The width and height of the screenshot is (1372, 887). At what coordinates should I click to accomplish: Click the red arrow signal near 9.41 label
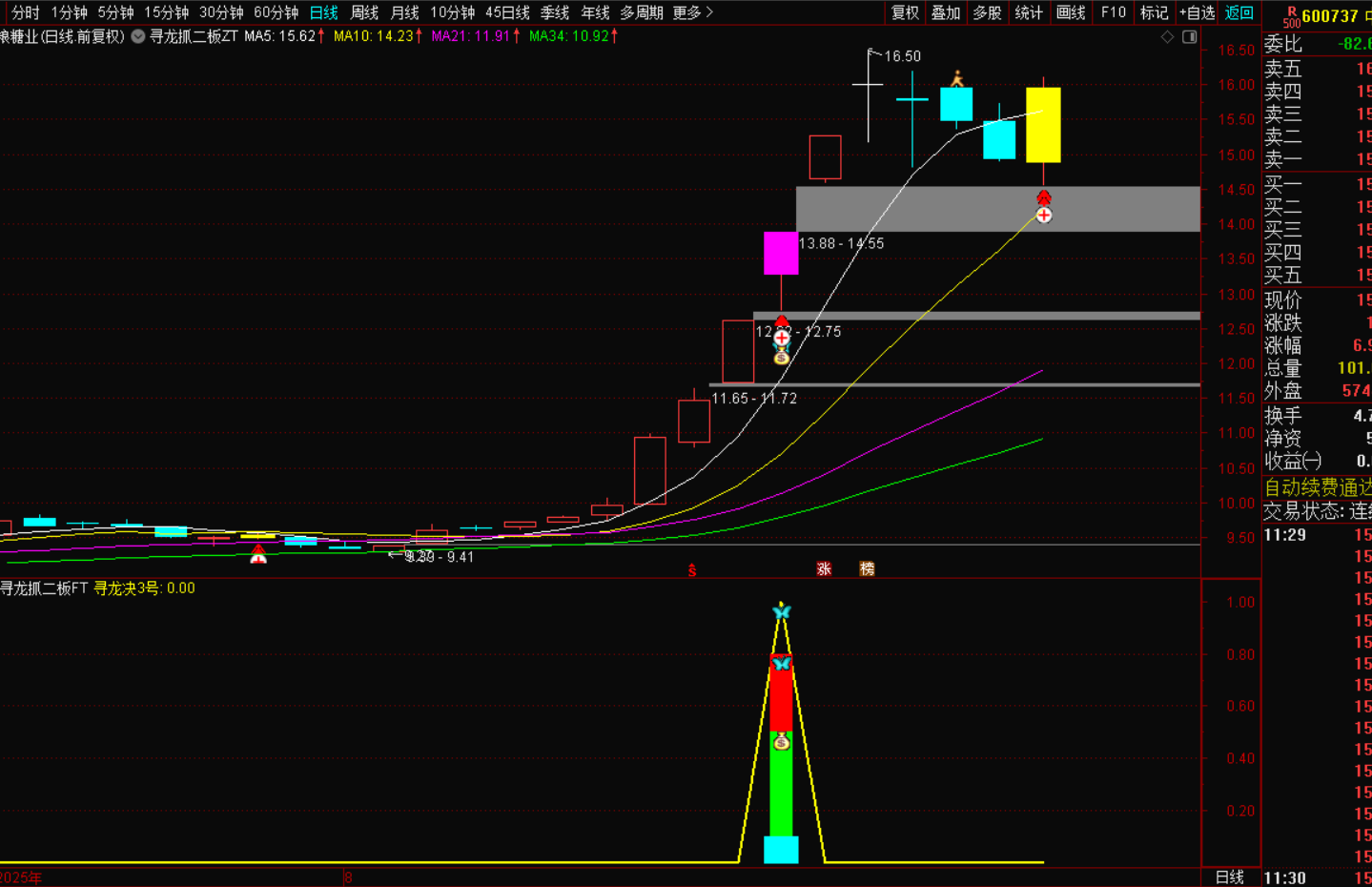click(x=258, y=554)
